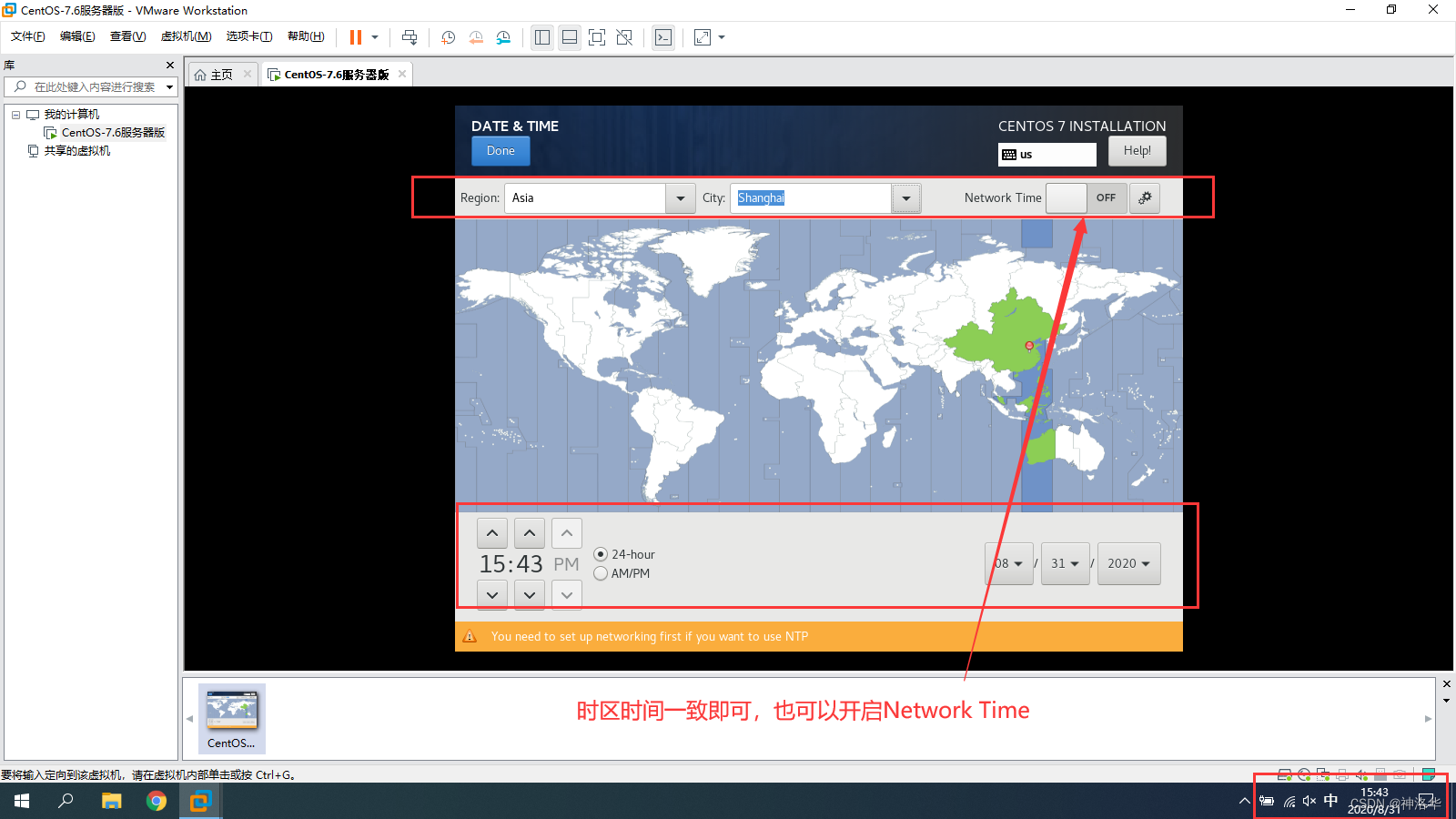Click the CD/DVD device icon in status bar
1456x819 pixels.
[1304, 775]
